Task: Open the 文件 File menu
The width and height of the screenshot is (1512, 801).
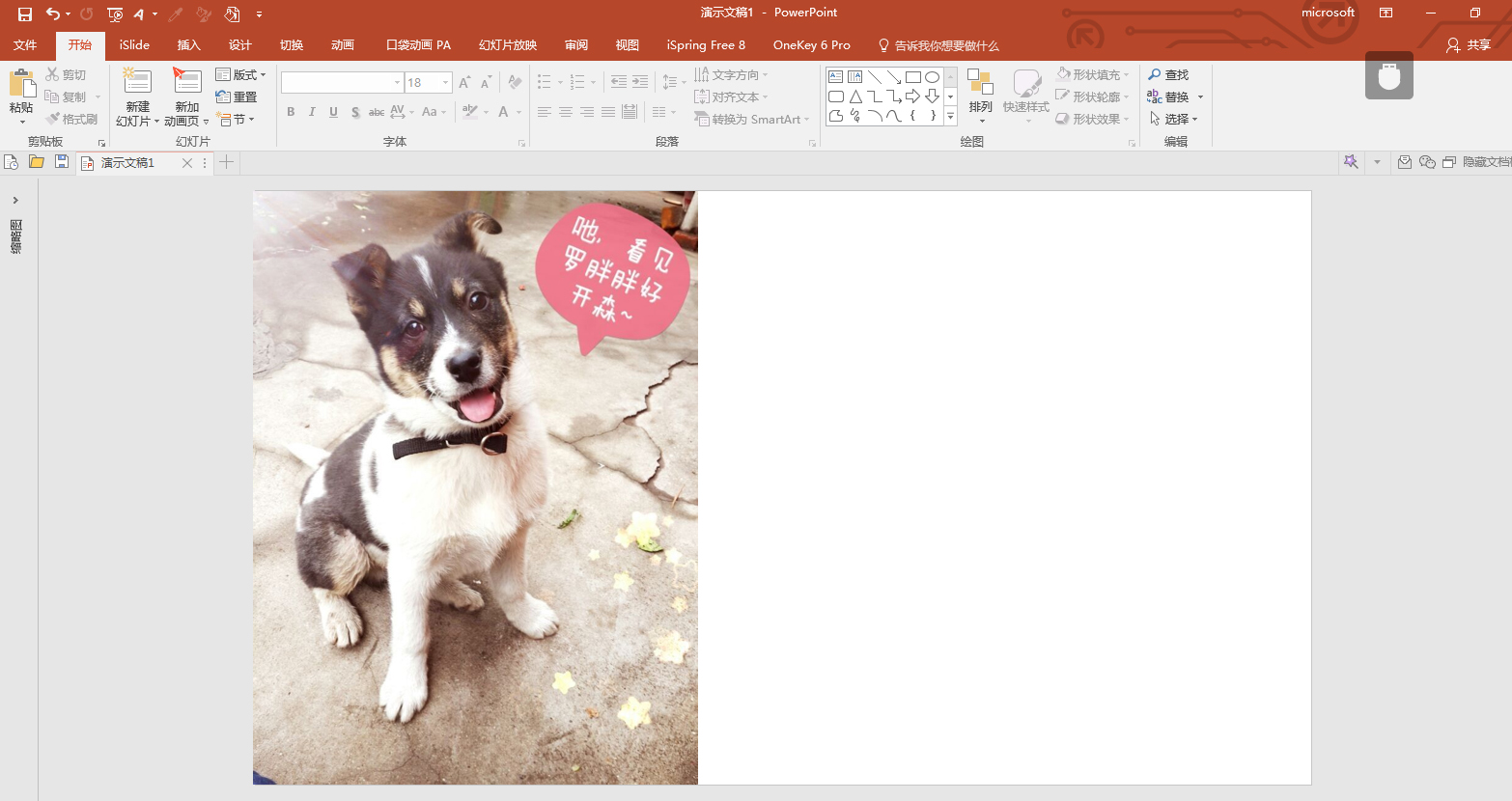Action: (25, 45)
